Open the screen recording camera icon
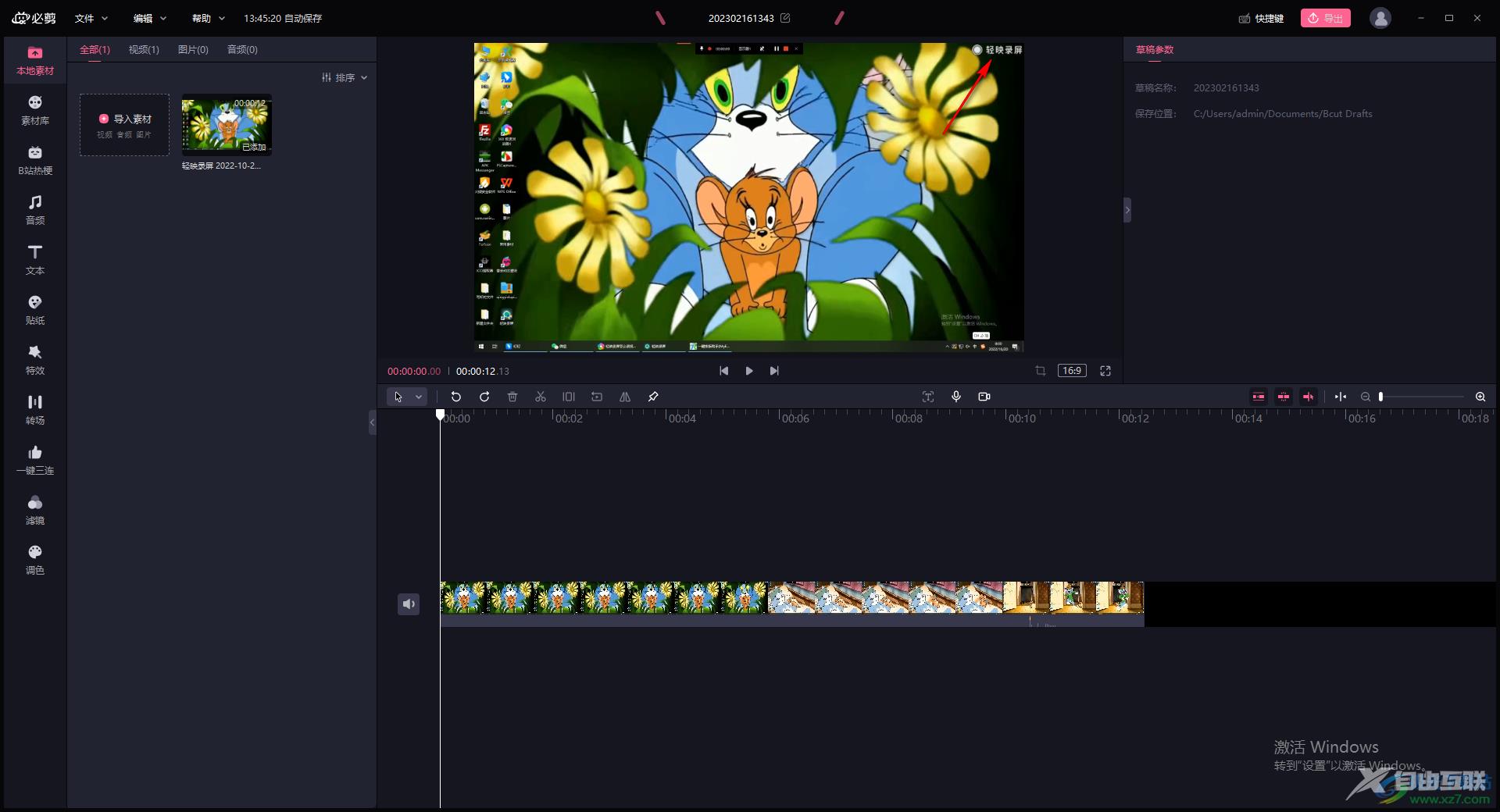 pos(984,397)
